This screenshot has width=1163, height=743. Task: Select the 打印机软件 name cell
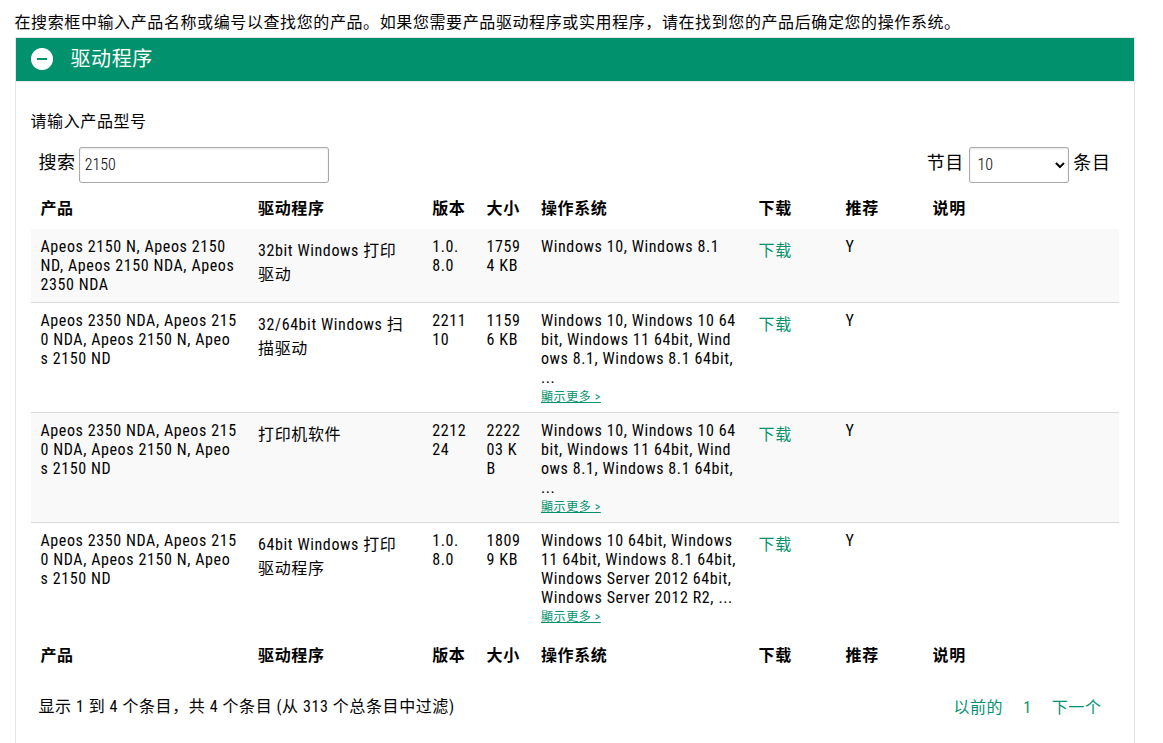pyautogui.click(x=299, y=435)
